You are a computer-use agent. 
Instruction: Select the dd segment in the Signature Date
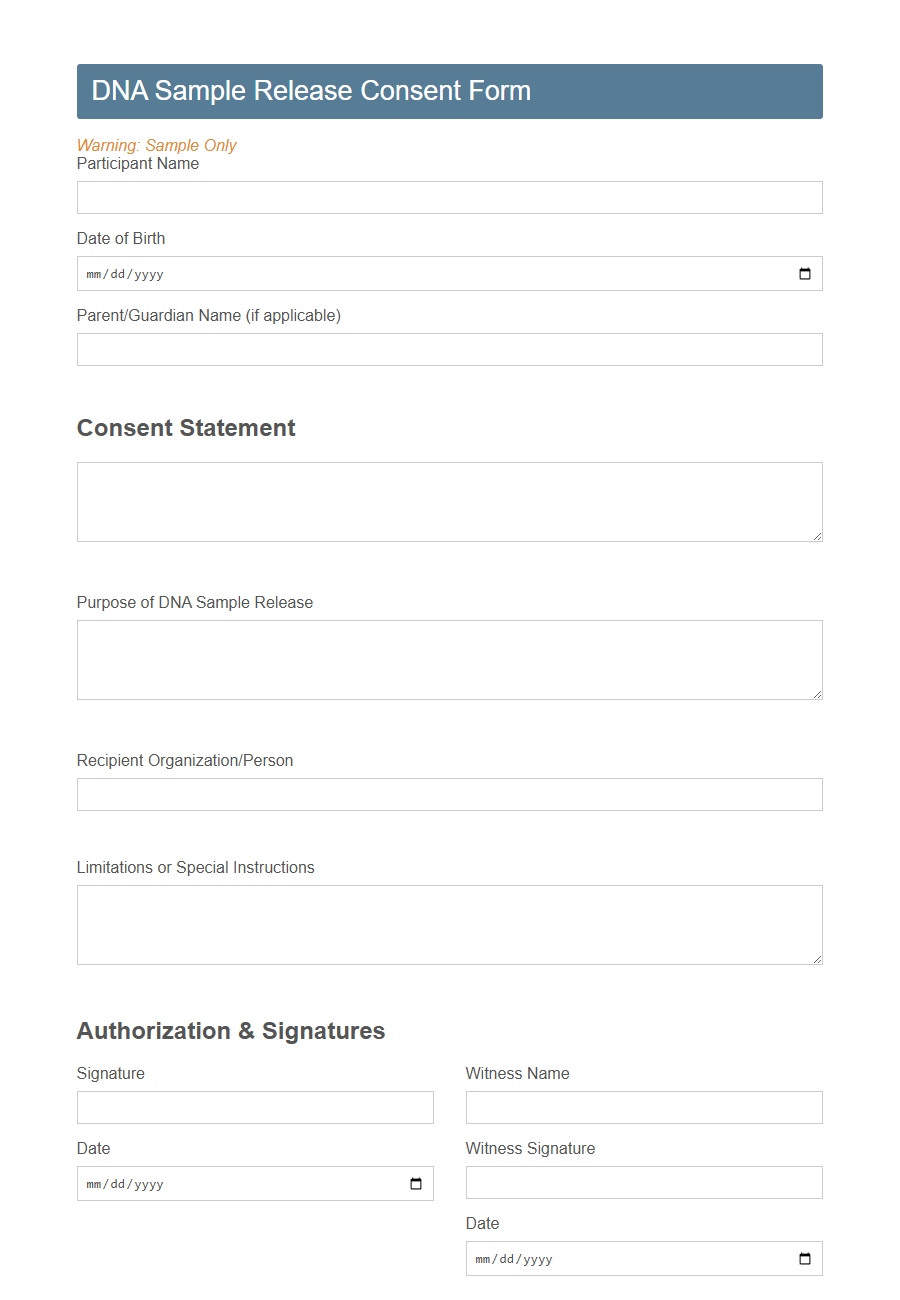tap(116, 1183)
